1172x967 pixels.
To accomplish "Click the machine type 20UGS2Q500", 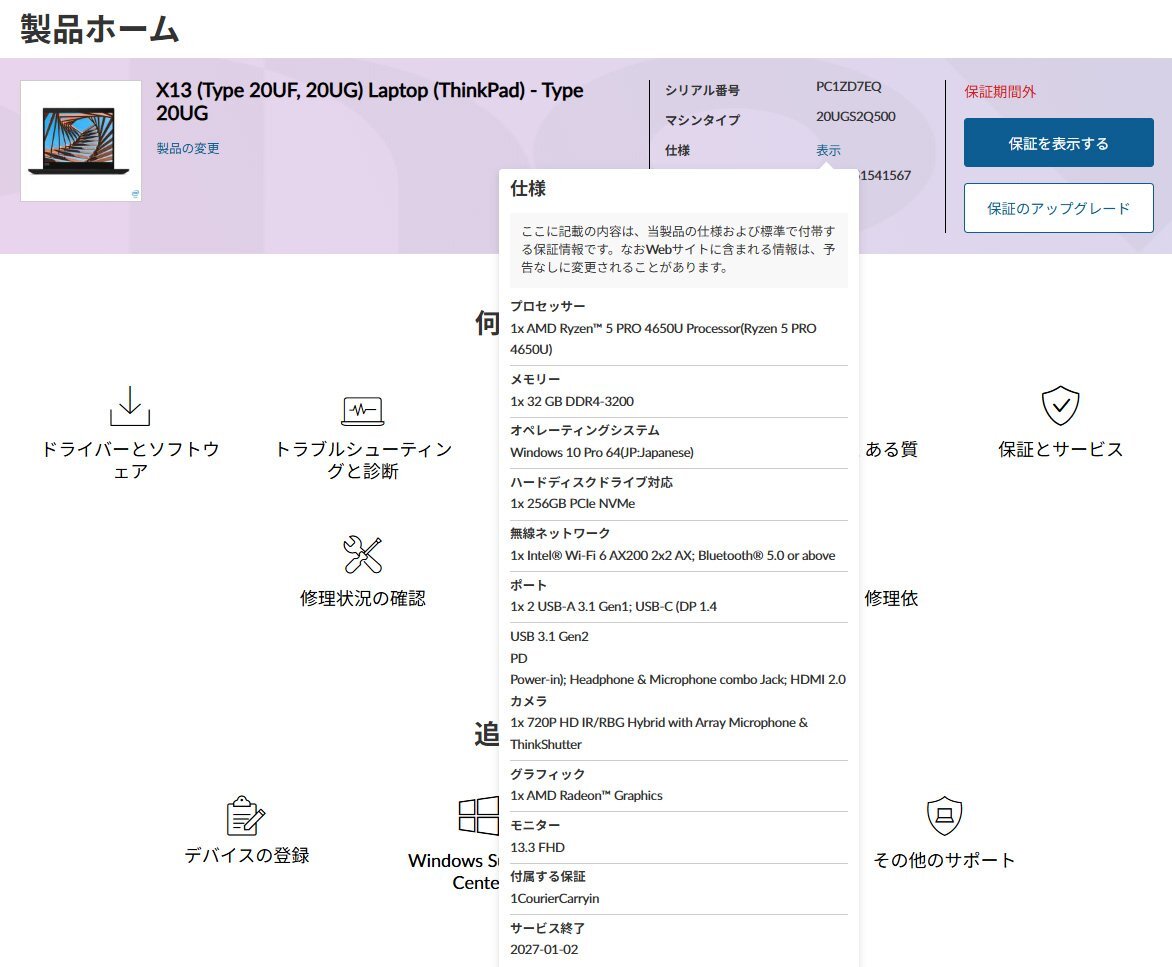I will [855, 117].
